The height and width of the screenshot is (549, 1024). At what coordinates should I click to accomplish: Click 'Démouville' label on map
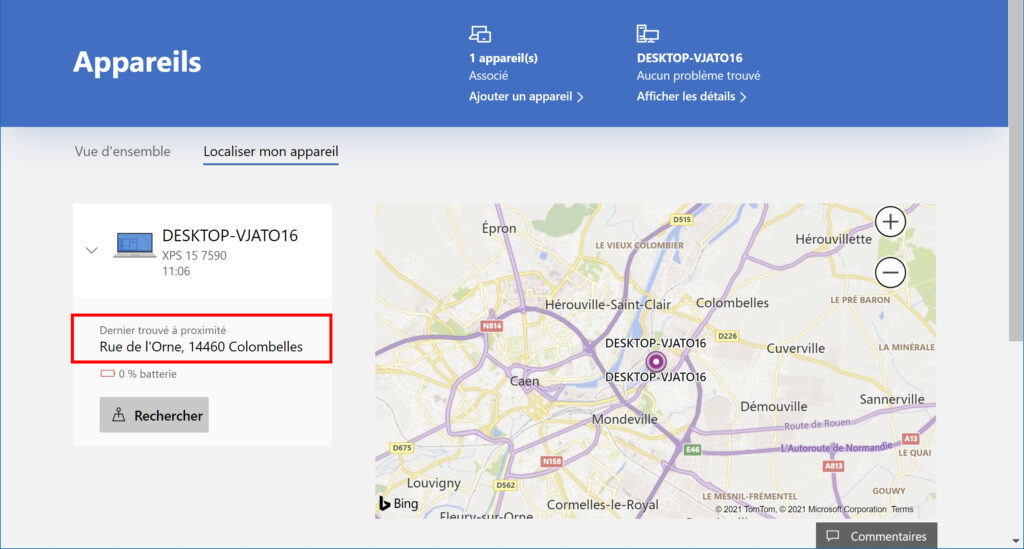tap(773, 407)
